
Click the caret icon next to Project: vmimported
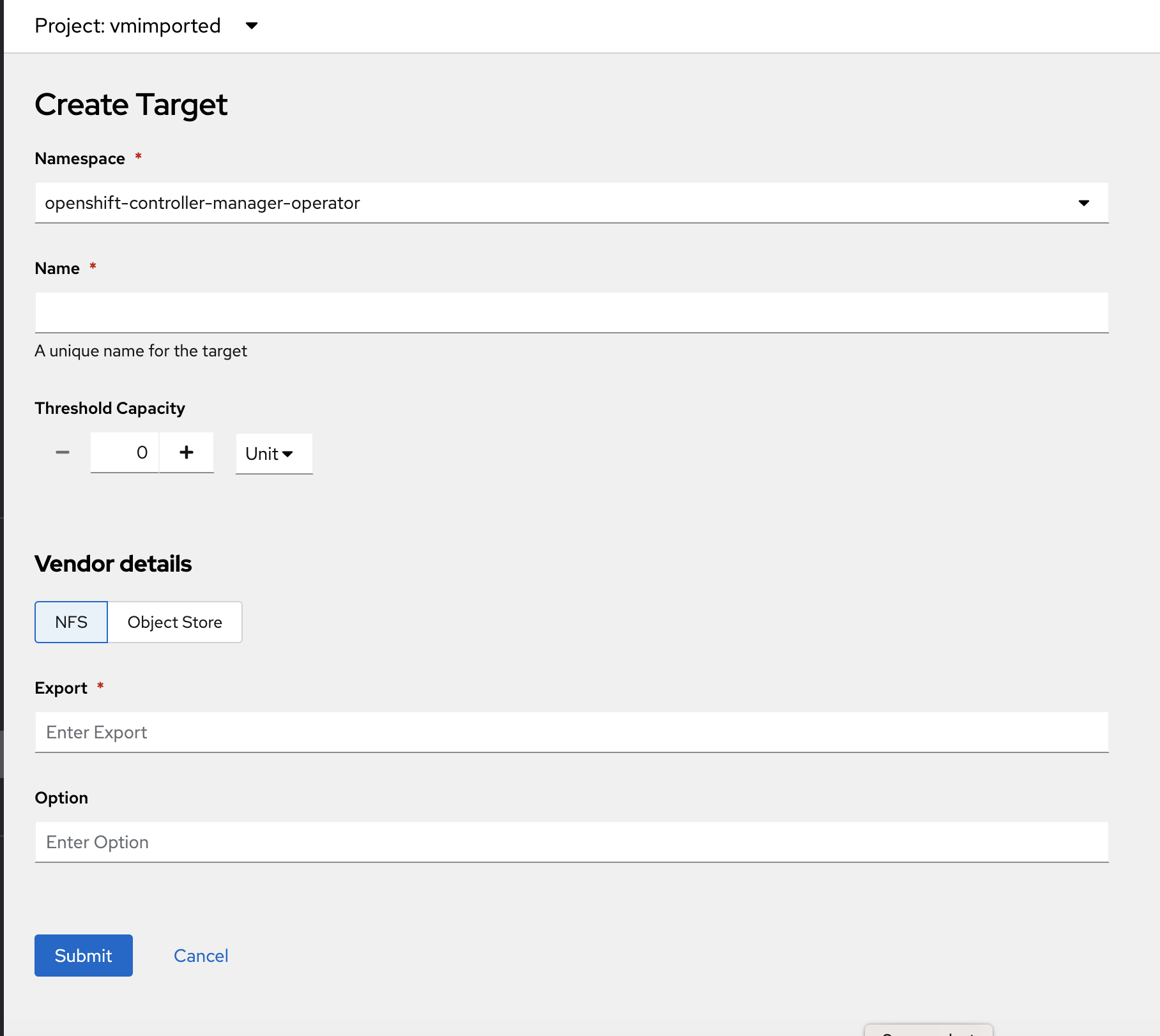point(252,26)
